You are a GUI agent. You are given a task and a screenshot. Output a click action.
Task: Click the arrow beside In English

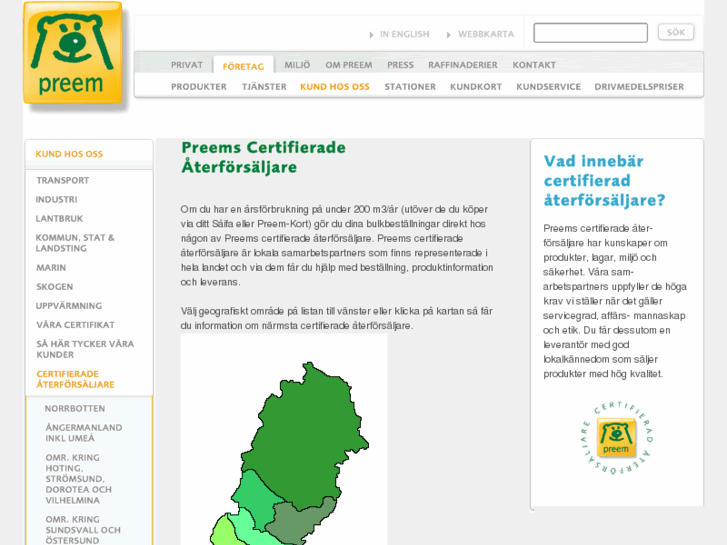[371, 35]
